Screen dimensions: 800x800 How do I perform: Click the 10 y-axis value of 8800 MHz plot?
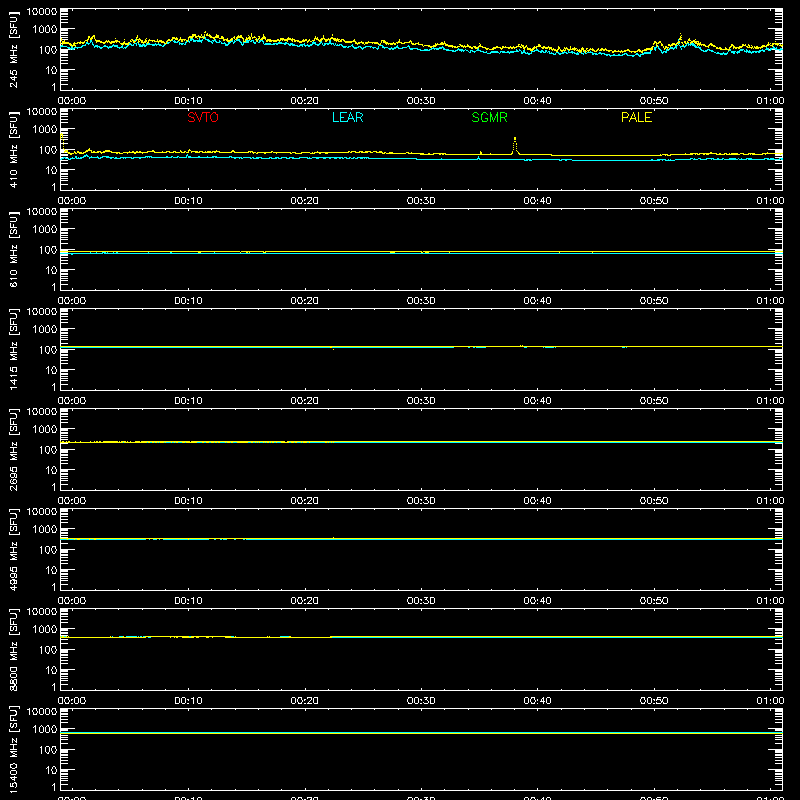[51, 670]
